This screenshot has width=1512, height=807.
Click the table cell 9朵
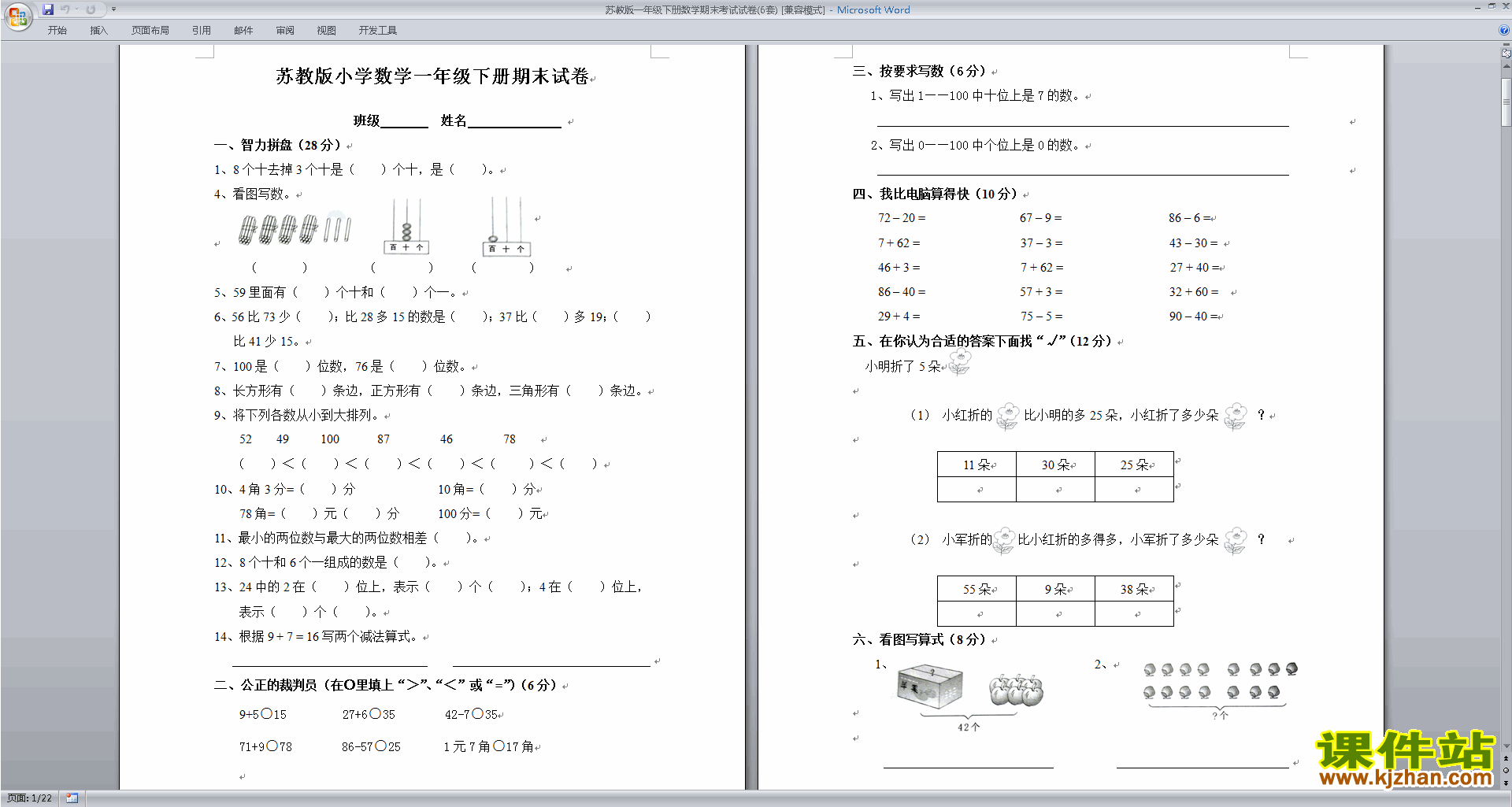coord(1055,589)
